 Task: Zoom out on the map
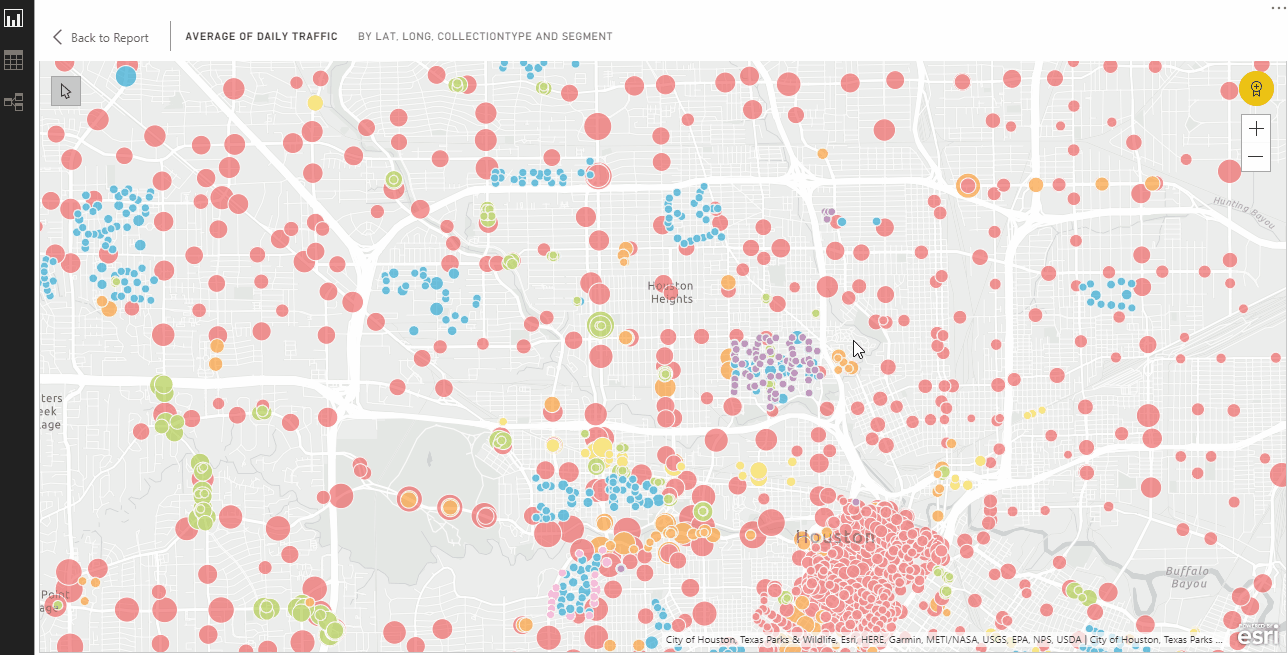(1256, 157)
